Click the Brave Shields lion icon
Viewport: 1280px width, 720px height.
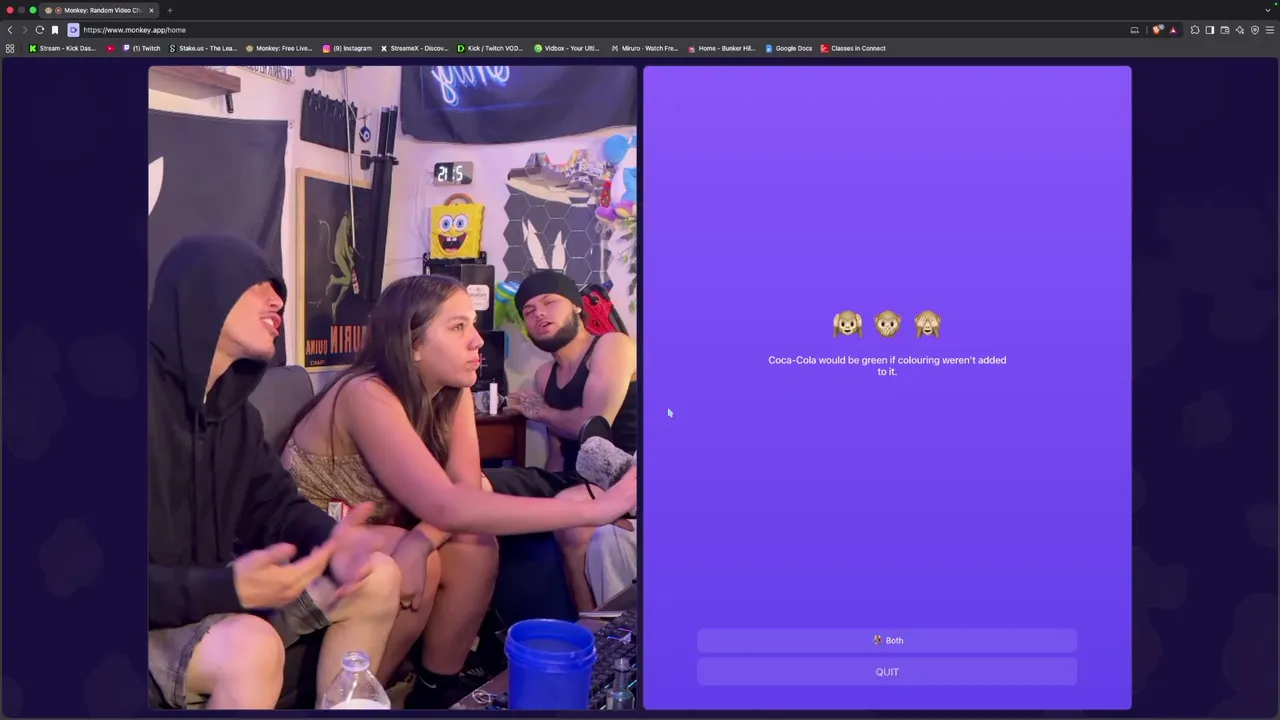click(x=1158, y=30)
